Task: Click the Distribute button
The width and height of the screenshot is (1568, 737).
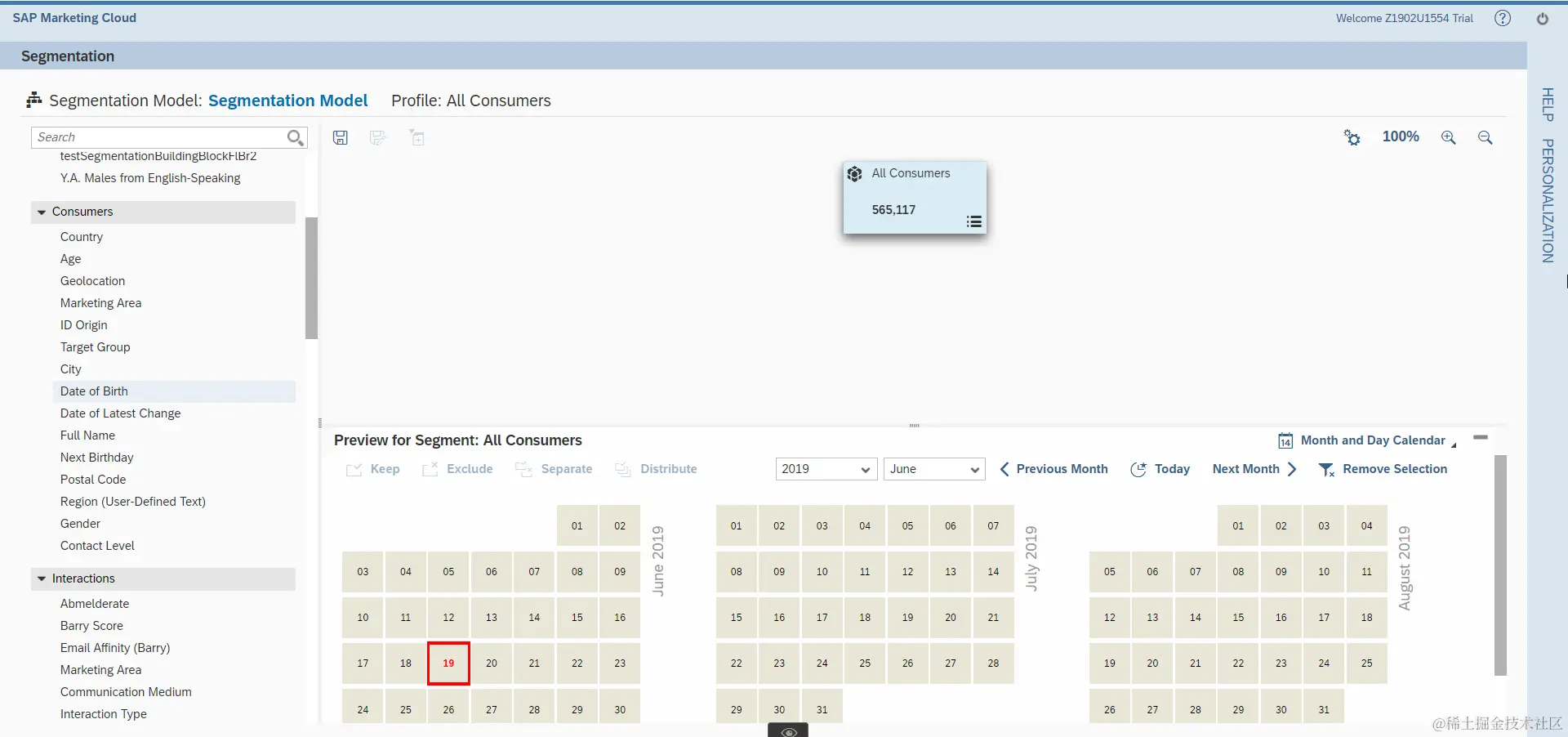Action: pyautogui.click(x=656, y=469)
